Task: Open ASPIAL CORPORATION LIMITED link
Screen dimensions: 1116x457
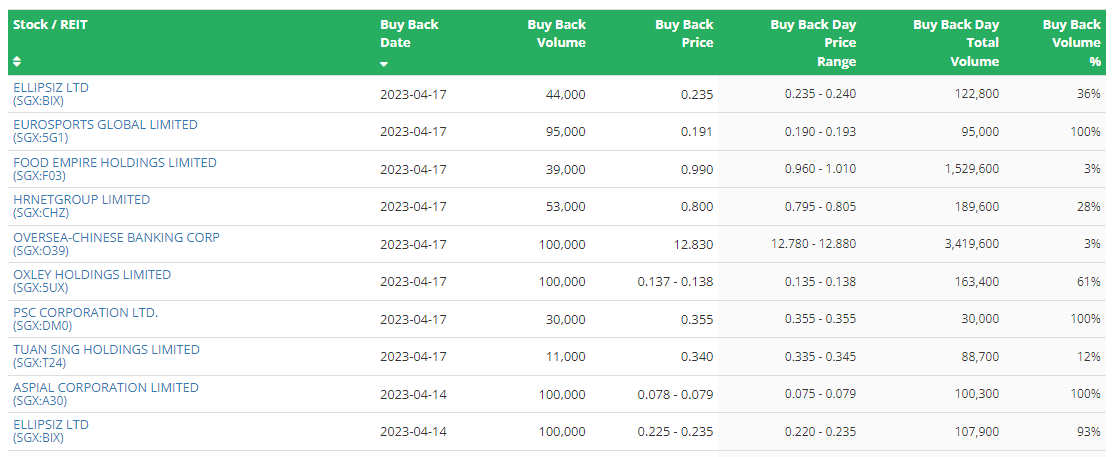Action: [105, 387]
